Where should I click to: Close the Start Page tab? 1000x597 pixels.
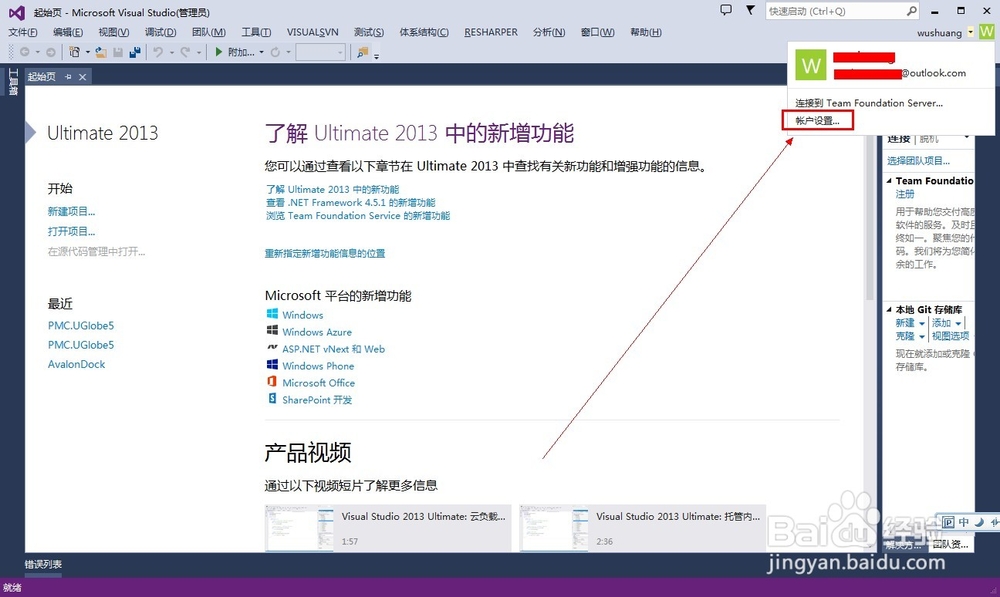[x=82, y=77]
